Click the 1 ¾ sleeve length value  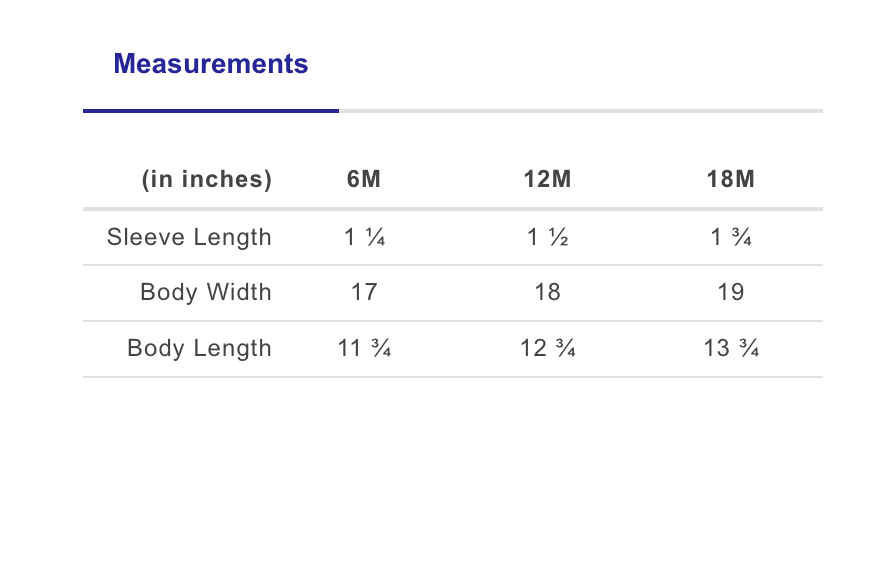click(x=730, y=237)
